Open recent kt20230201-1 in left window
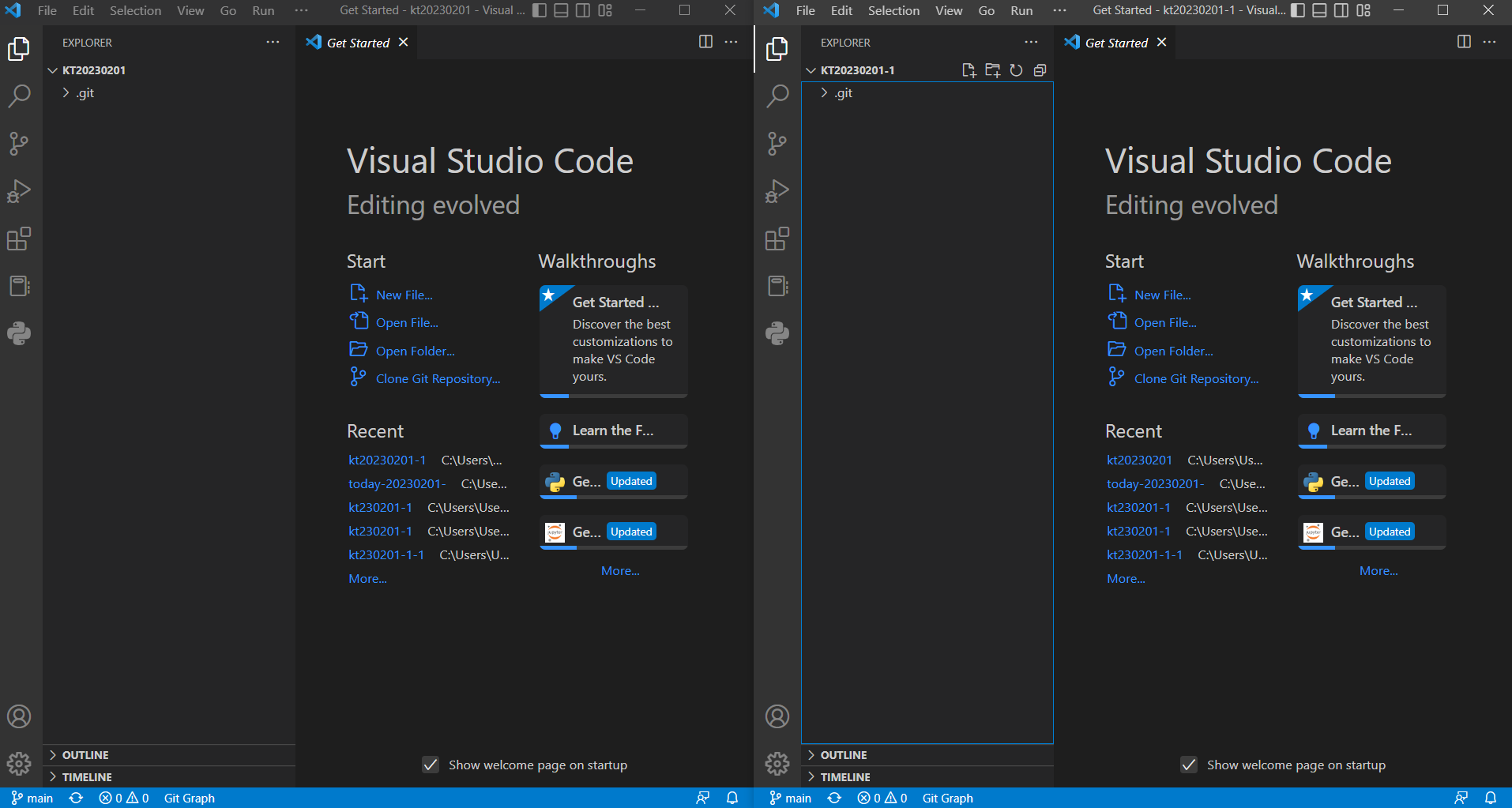Screen dimensions: 1512x808 (387, 460)
